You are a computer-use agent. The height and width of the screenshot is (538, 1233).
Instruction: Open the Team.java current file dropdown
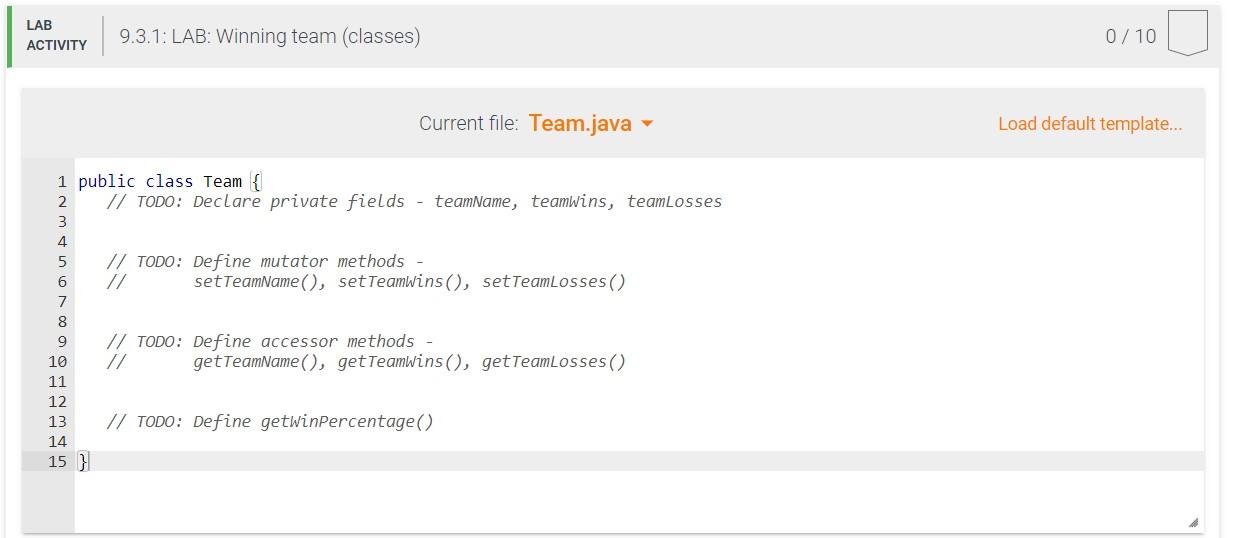click(590, 124)
